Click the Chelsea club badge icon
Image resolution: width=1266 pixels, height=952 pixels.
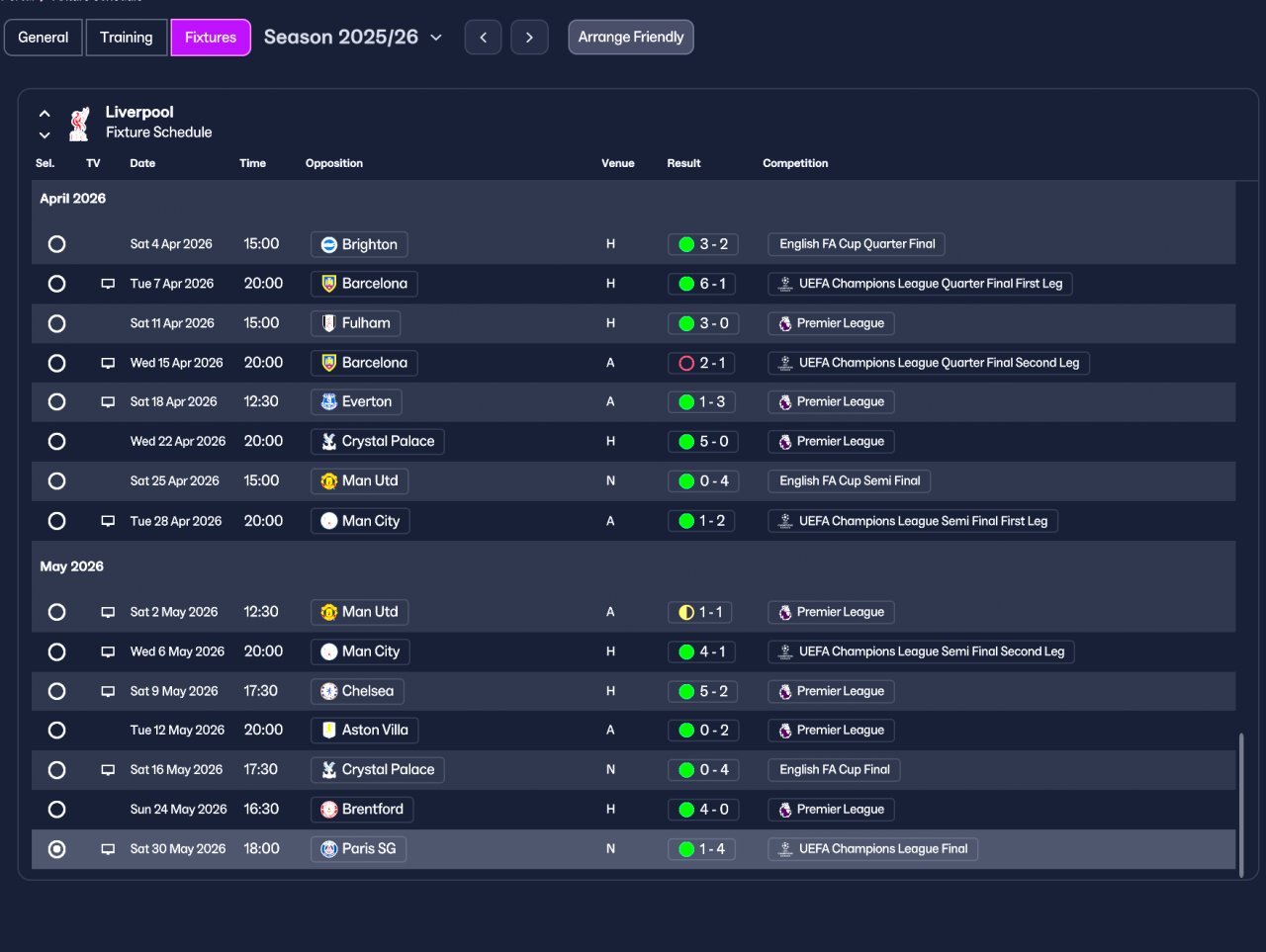point(329,691)
